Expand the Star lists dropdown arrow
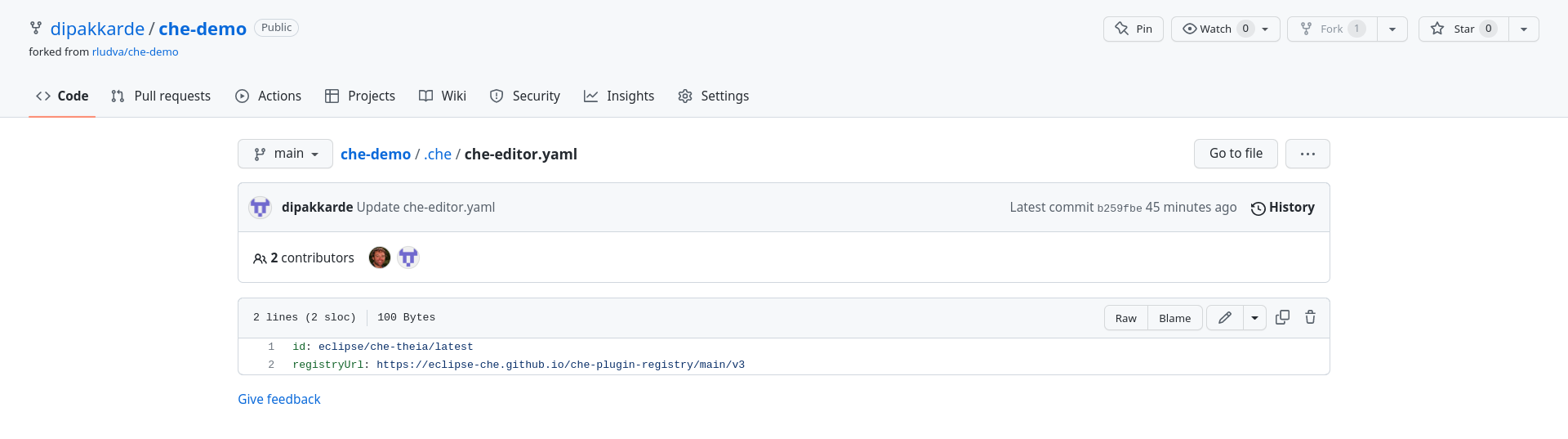 coord(1523,29)
